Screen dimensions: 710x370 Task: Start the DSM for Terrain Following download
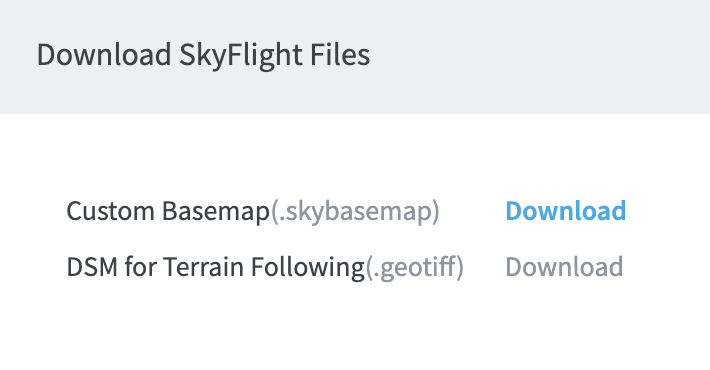[x=564, y=266]
